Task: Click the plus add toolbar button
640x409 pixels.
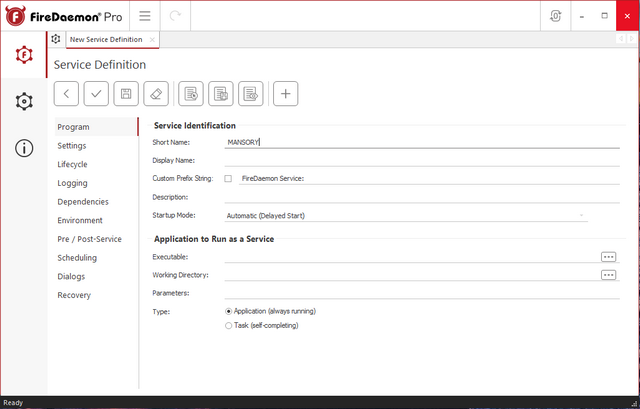Action: point(285,93)
